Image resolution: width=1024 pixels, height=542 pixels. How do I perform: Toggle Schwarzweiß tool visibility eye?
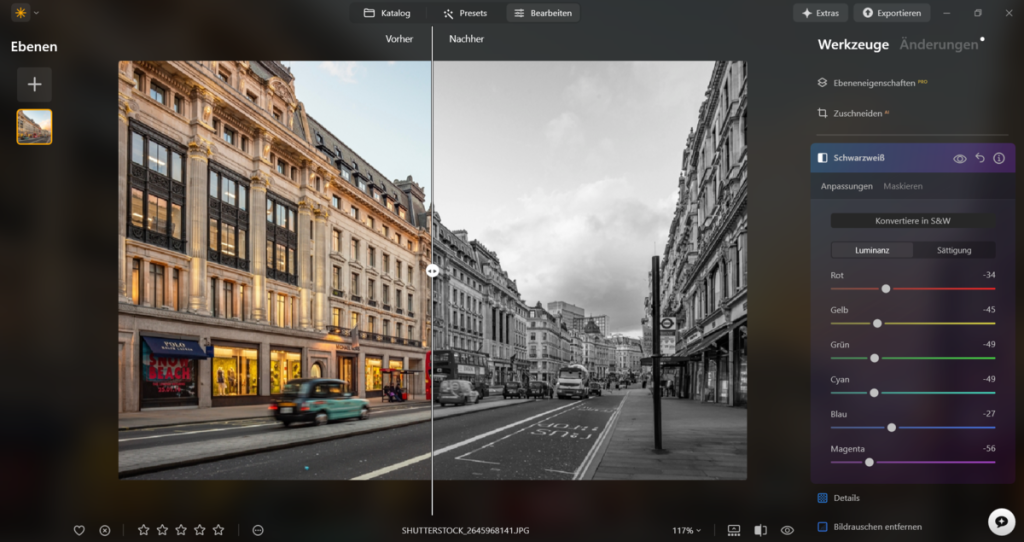pos(959,159)
